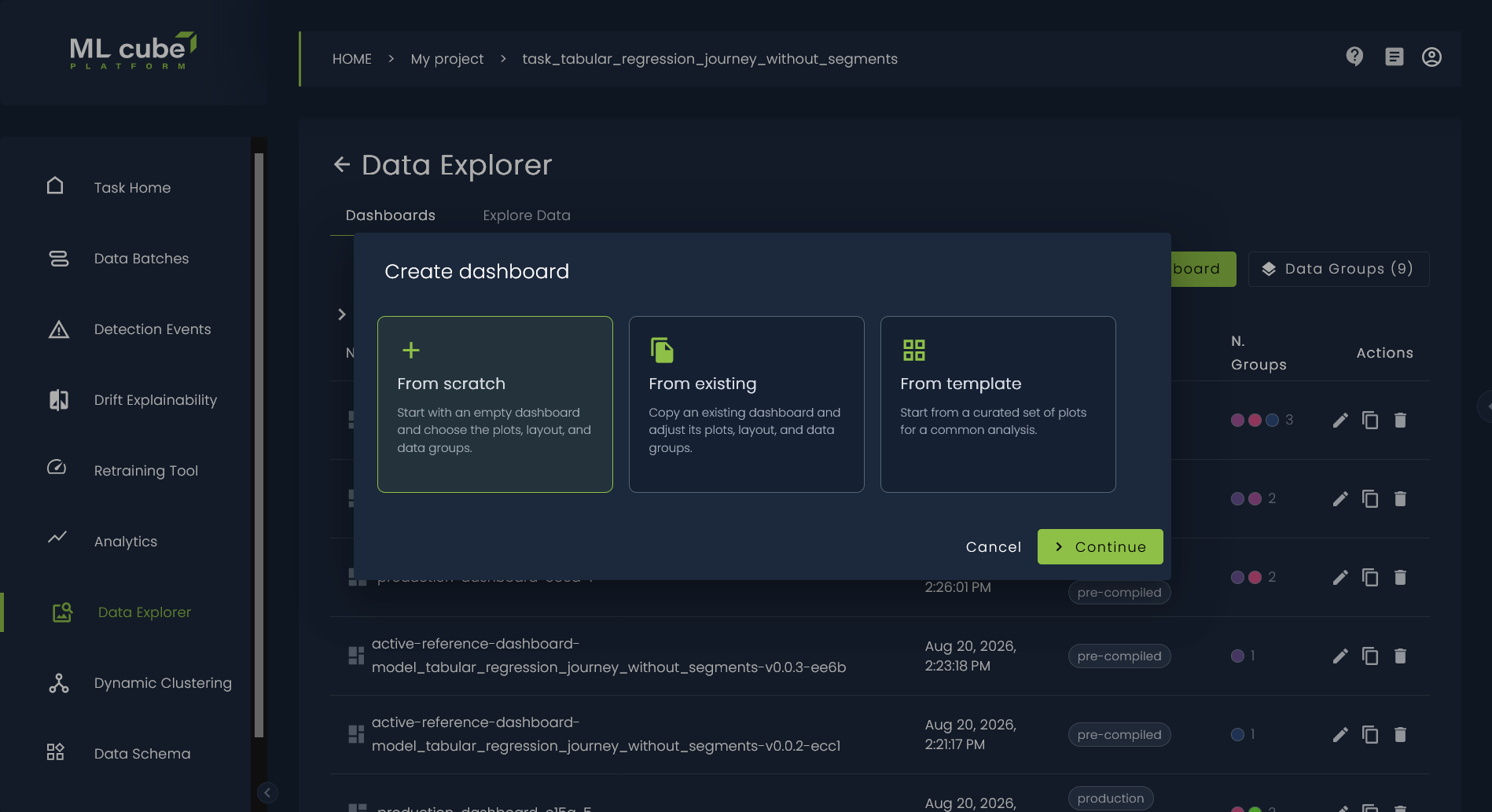Open Task Home in the sidebar

coord(132,188)
